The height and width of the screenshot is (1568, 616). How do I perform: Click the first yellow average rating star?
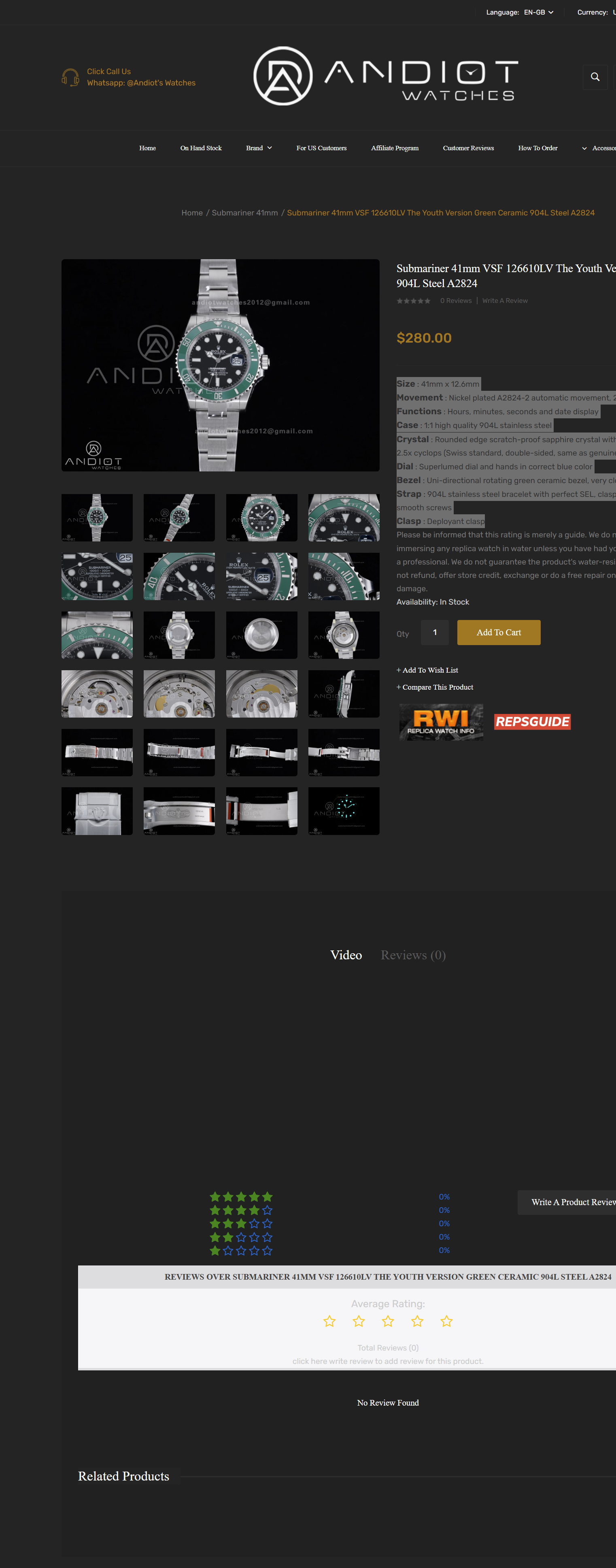pyautogui.click(x=329, y=1321)
